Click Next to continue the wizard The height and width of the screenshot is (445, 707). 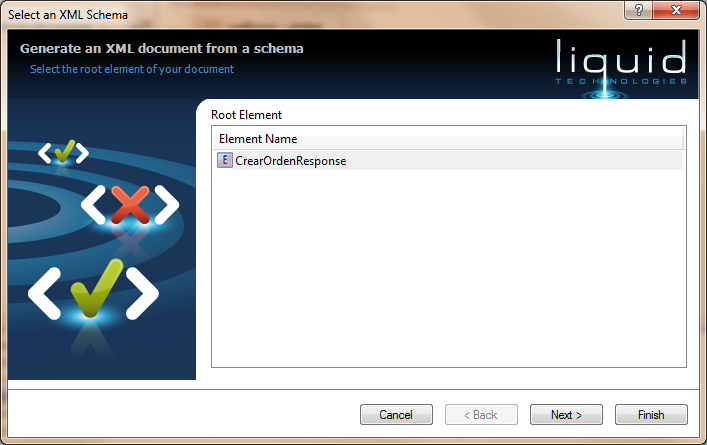point(566,415)
